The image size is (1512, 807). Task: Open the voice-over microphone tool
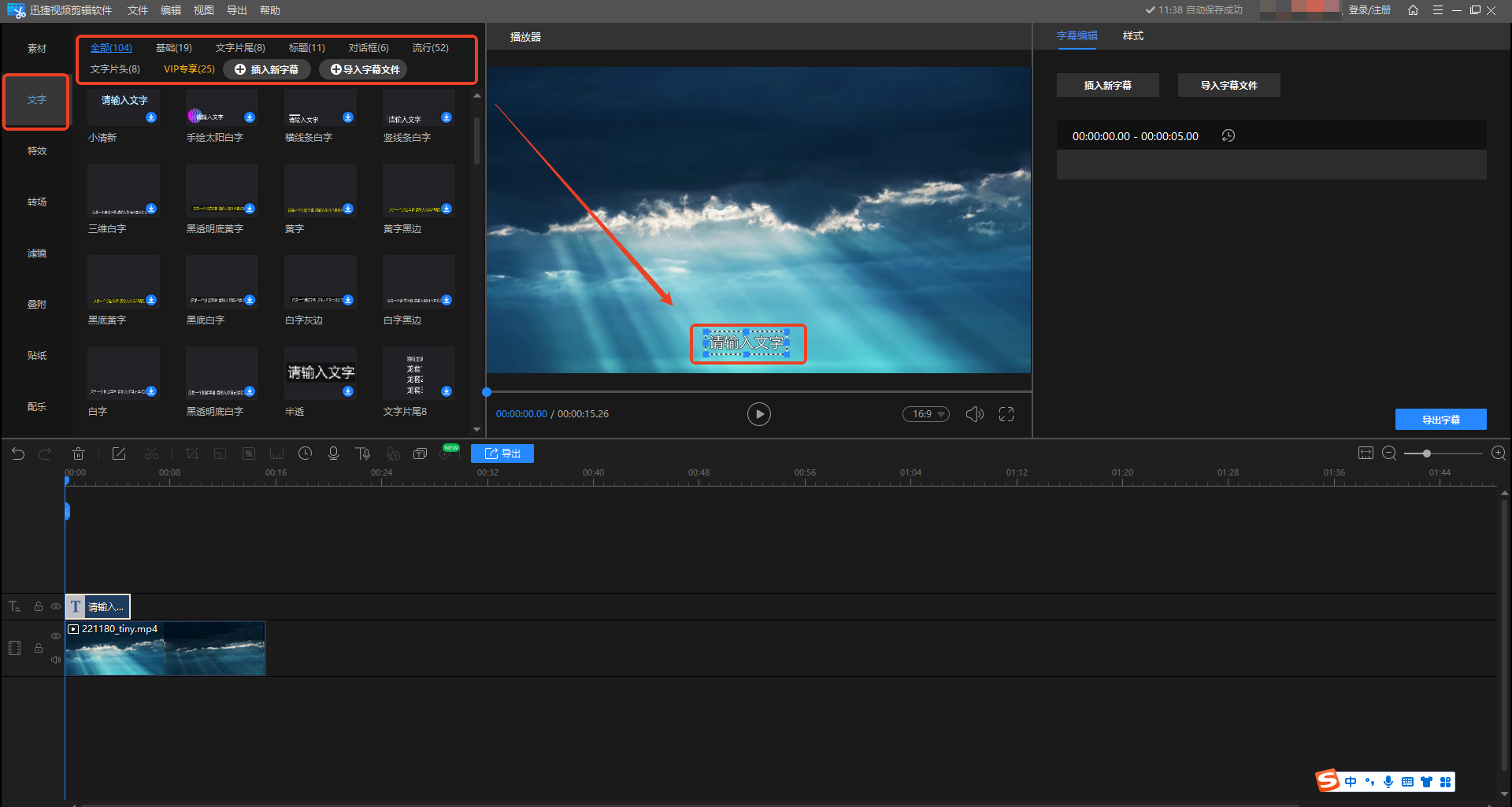[333, 453]
